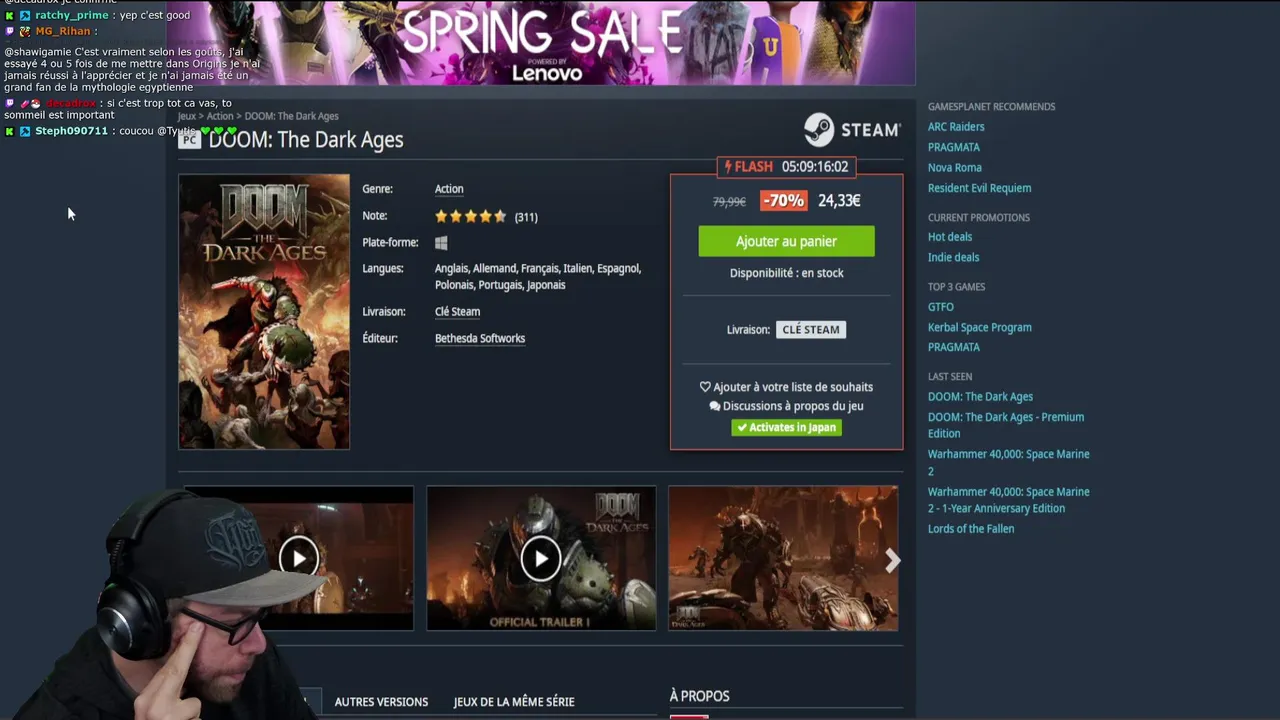Click chat username MG_Rihan

tap(63, 31)
